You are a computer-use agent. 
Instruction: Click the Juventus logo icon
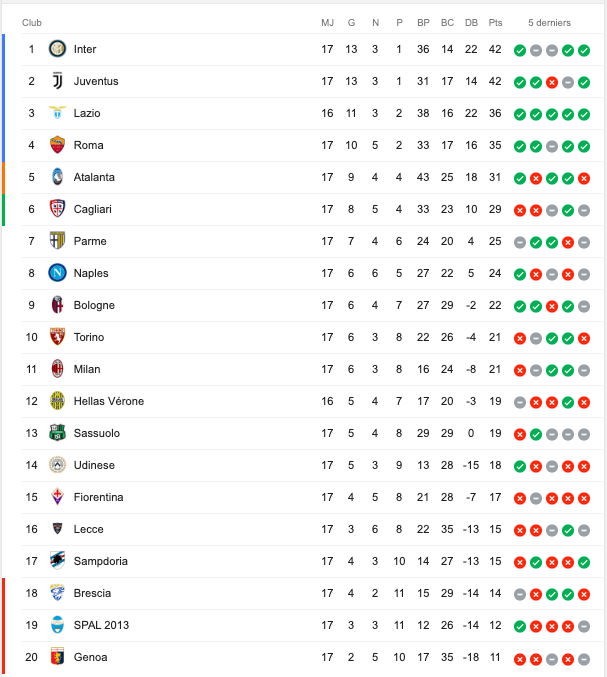pyautogui.click(x=57, y=81)
